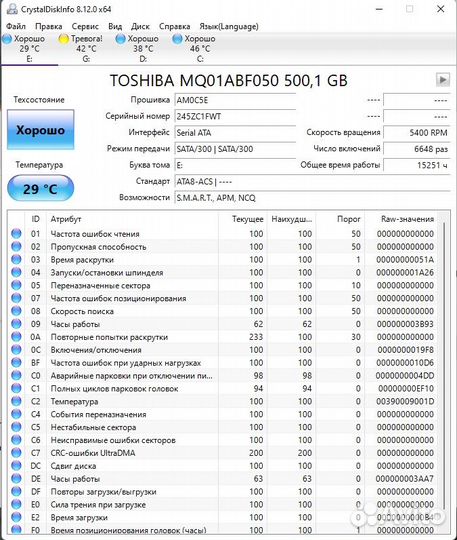Image resolution: width=457 pixels, height=540 pixels.
Task: Click status icon for C1 Полных циклов парковок
Action: click(16, 388)
